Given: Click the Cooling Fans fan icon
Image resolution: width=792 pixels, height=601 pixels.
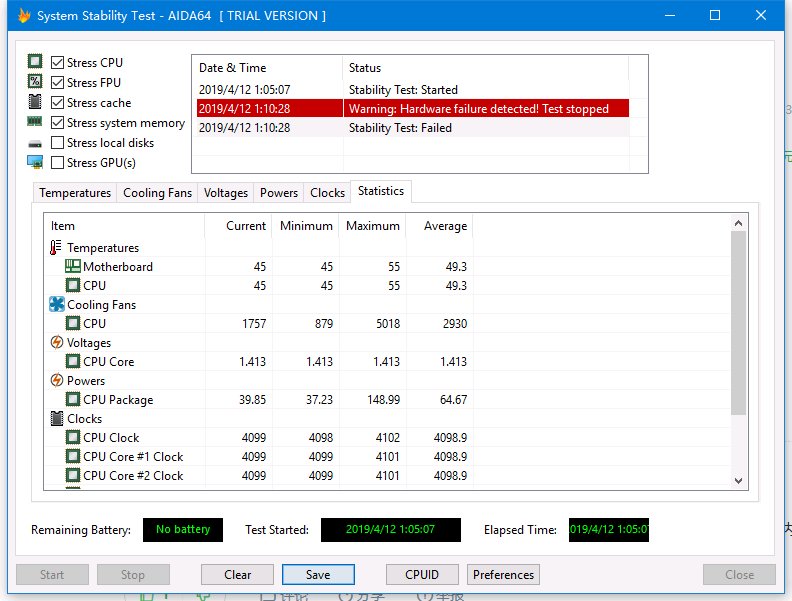Looking at the screenshot, I should tap(57, 304).
